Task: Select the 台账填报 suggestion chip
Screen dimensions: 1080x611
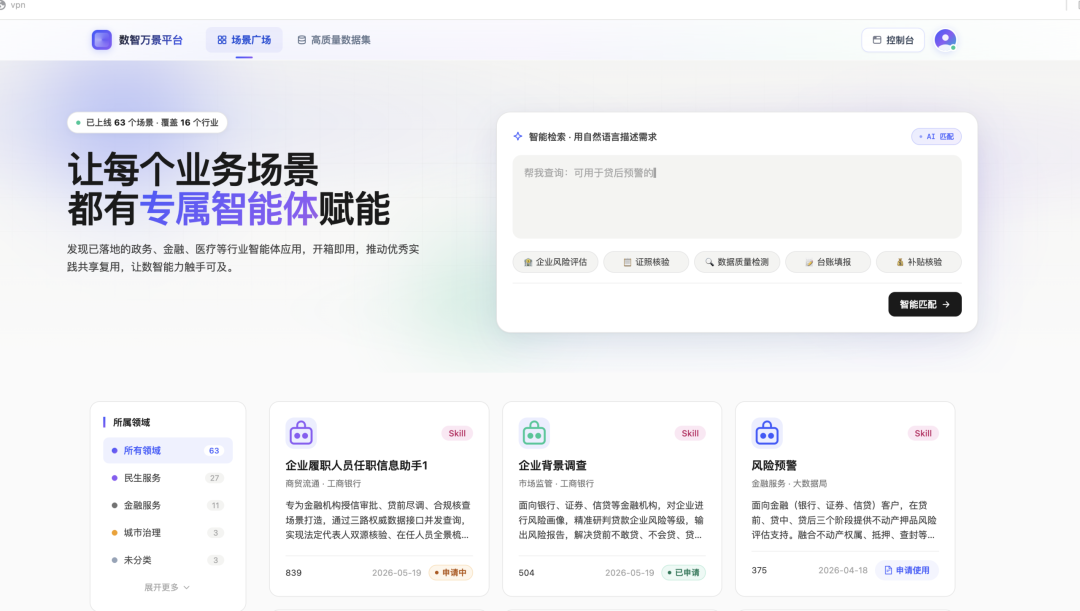Action: 828,262
